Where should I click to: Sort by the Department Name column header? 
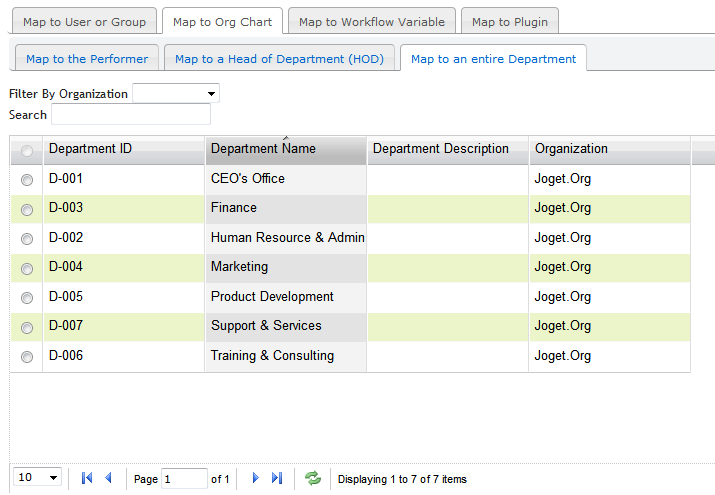pos(285,149)
